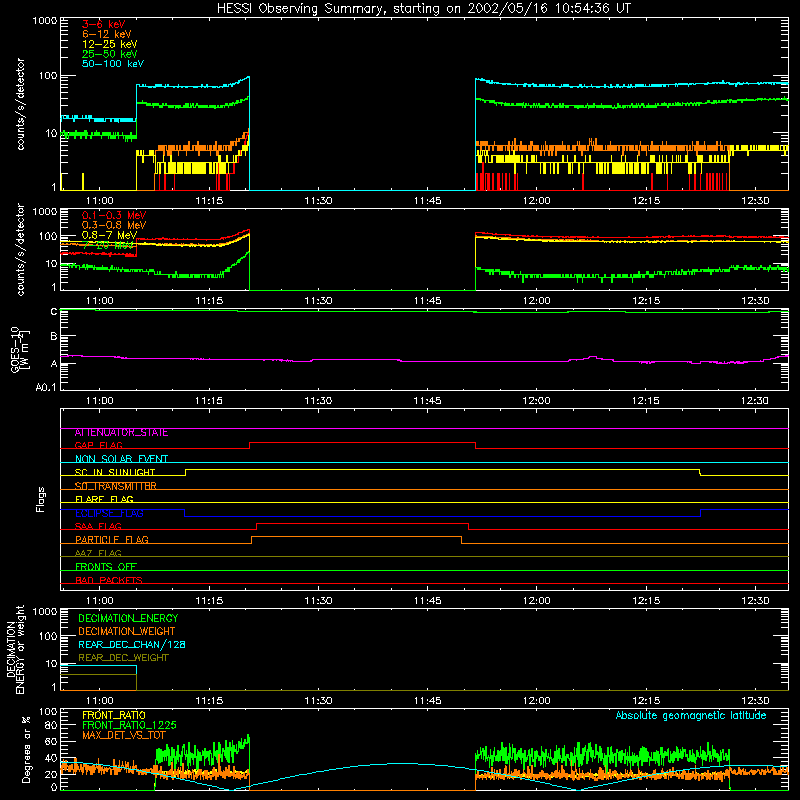
Task: Click the C class tick label on GOES panel
Action: tap(54, 312)
